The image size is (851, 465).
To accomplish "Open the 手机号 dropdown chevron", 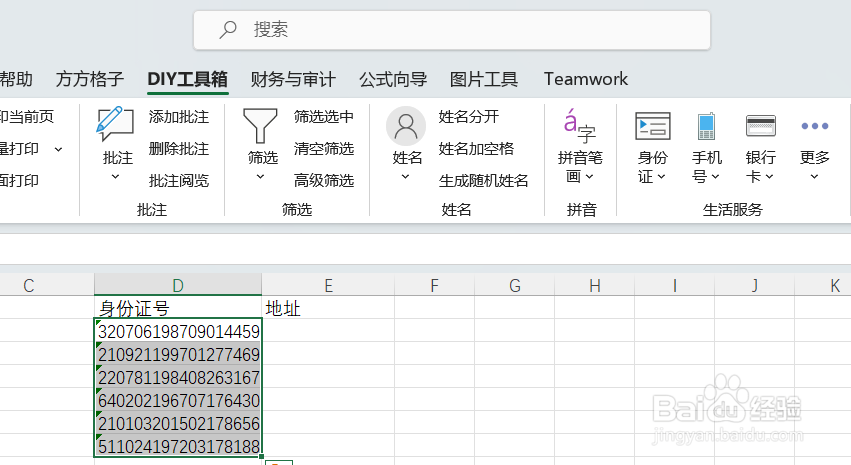I will 715,176.
